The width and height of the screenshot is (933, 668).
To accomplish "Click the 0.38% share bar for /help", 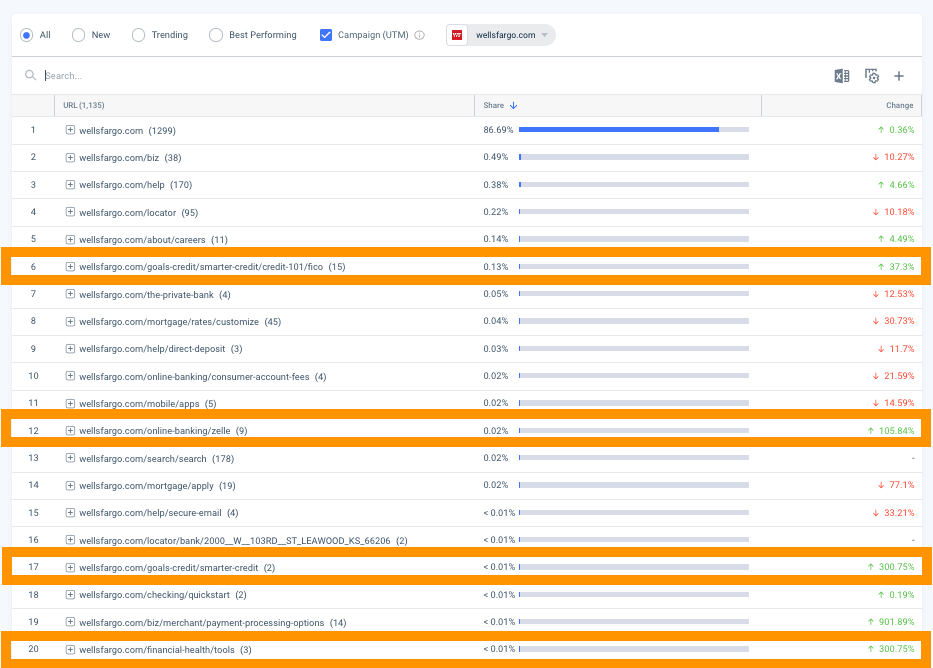I will coord(634,184).
